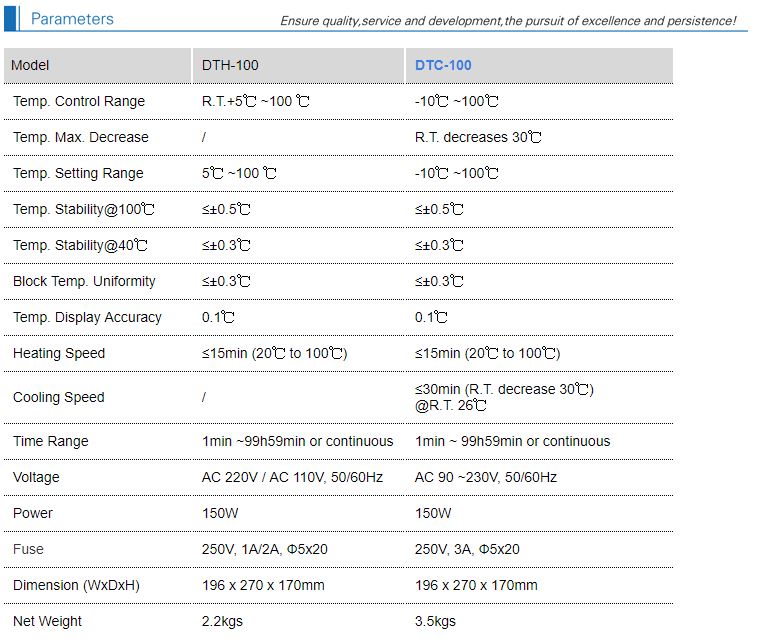Click DTH-100 heating speed ≤15min value
This screenshot has height=642, width=757.
point(274,353)
